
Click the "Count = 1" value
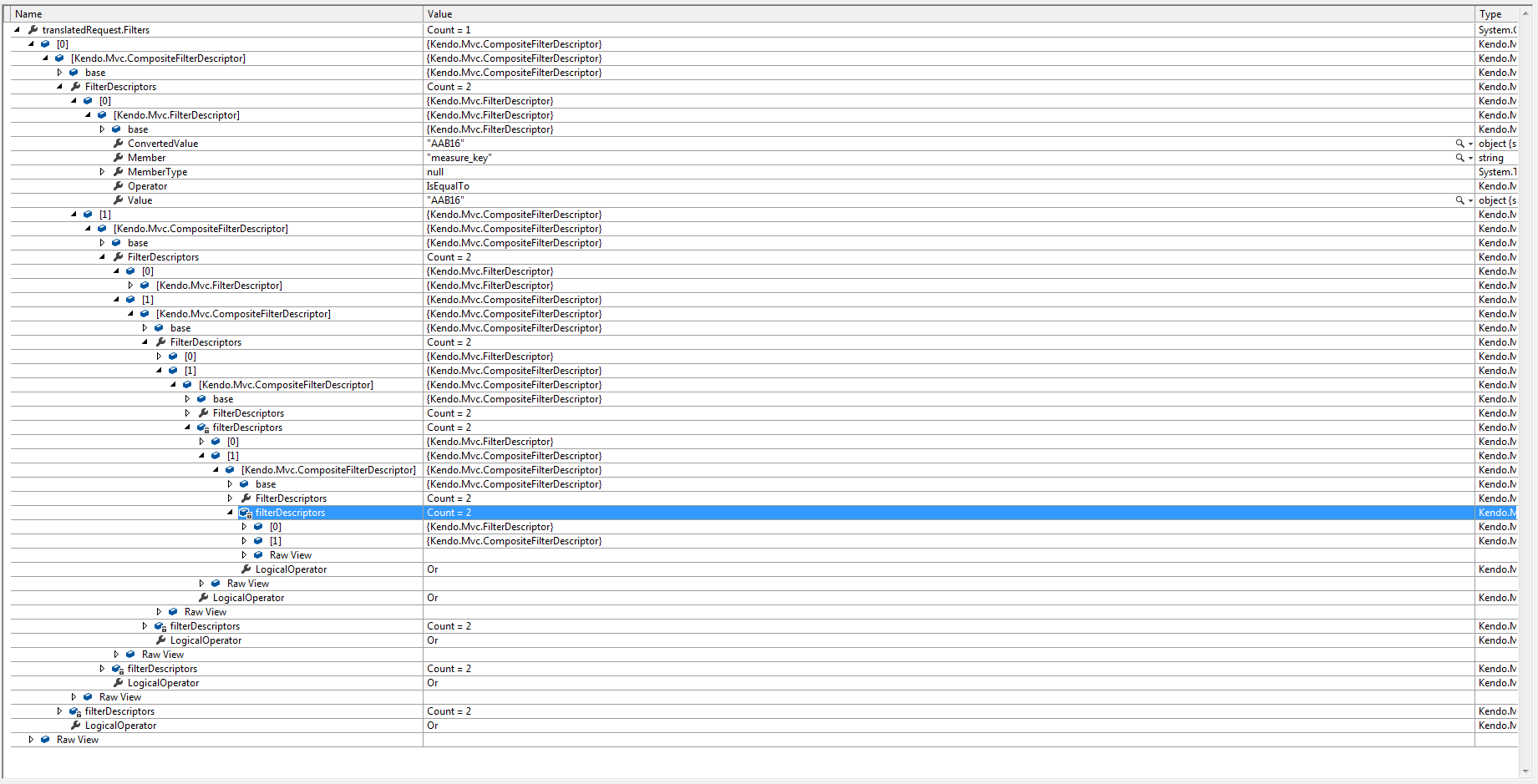449,30
